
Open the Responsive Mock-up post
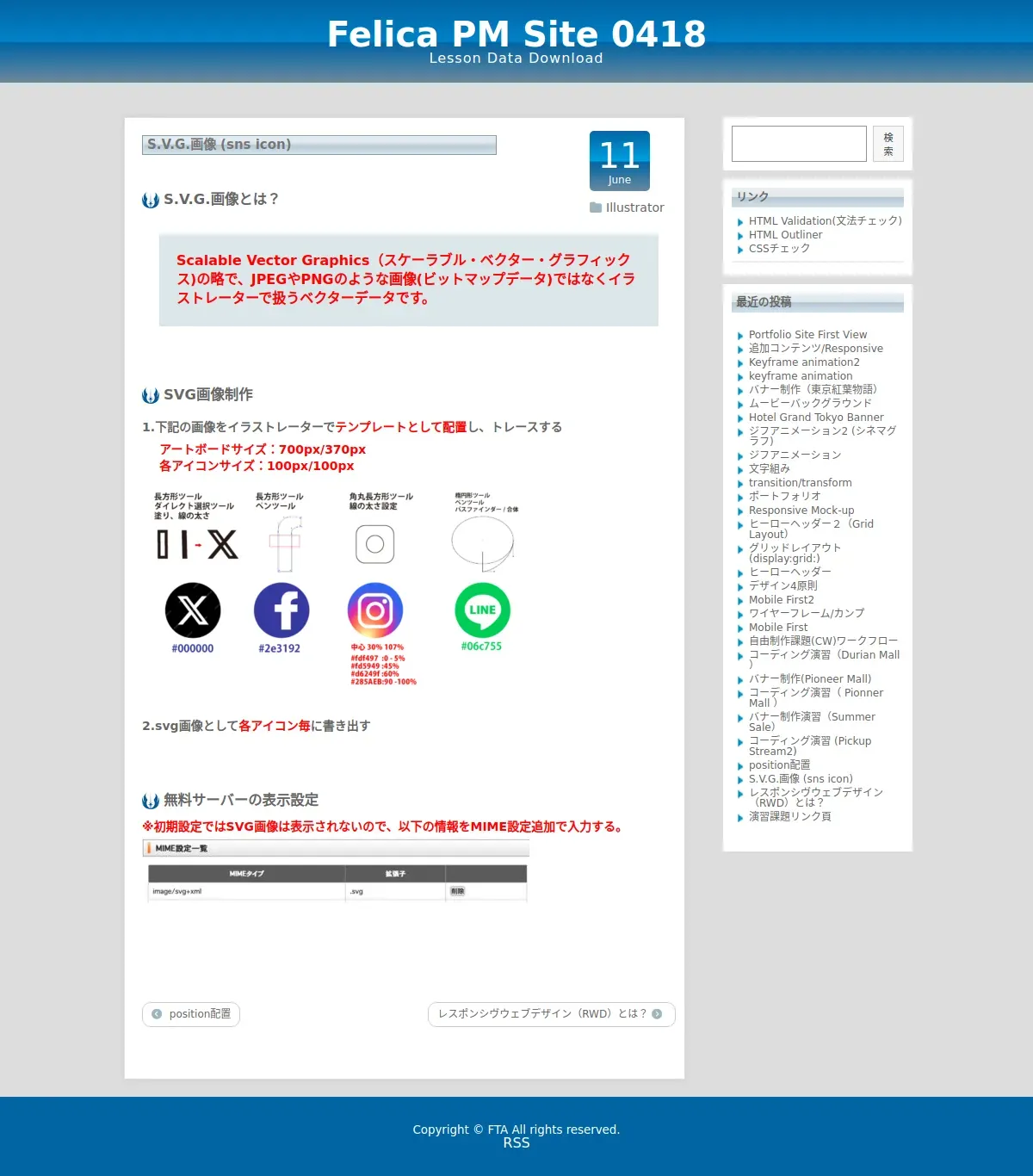pyautogui.click(x=801, y=511)
